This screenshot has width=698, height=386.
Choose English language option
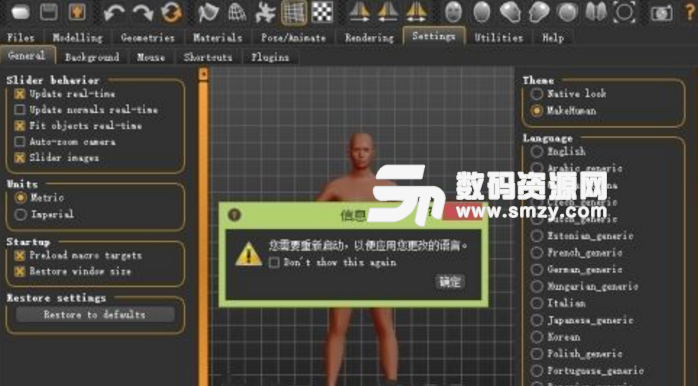[537, 152]
